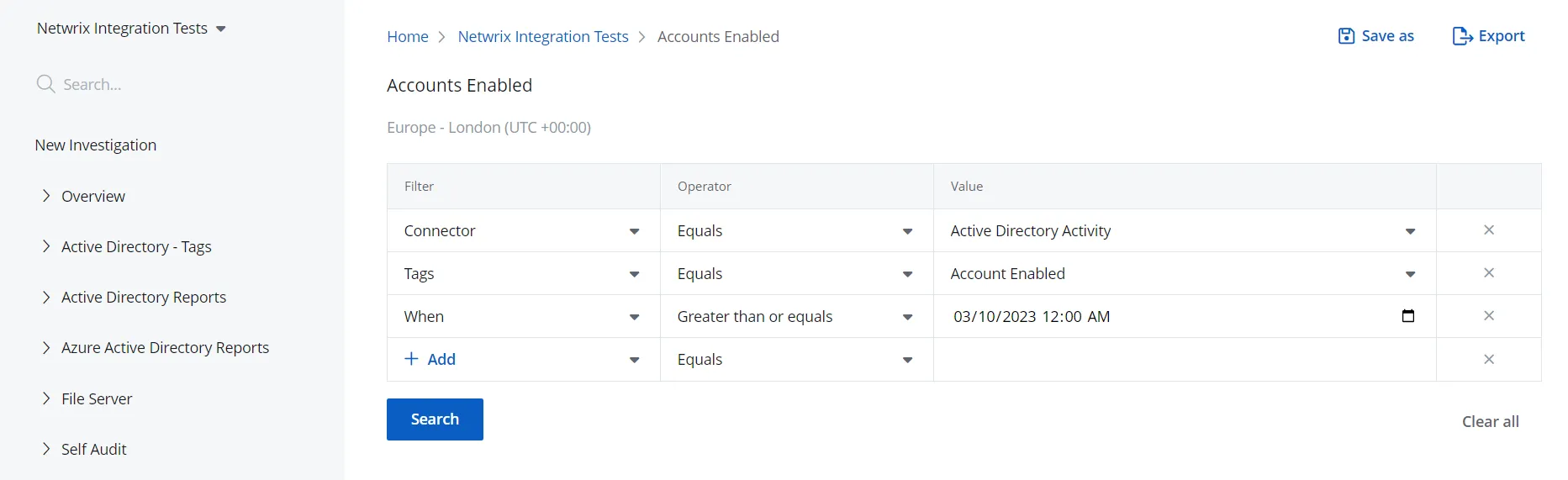The width and height of the screenshot is (1568, 480).
Task: Remove the Tags filter row
Action: click(x=1488, y=273)
